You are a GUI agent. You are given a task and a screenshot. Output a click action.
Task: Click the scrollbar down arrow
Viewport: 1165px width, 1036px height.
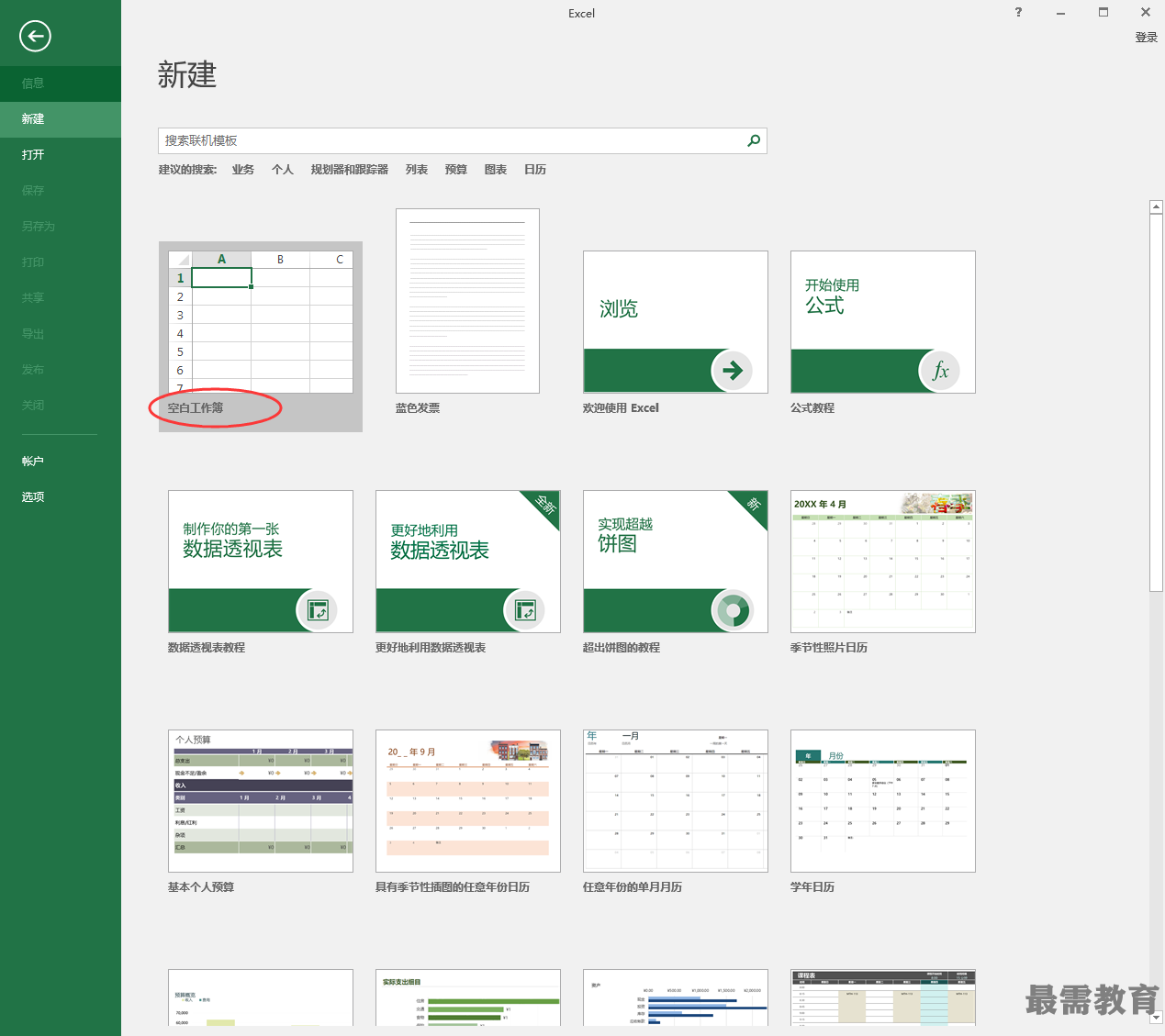tap(1157, 1018)
